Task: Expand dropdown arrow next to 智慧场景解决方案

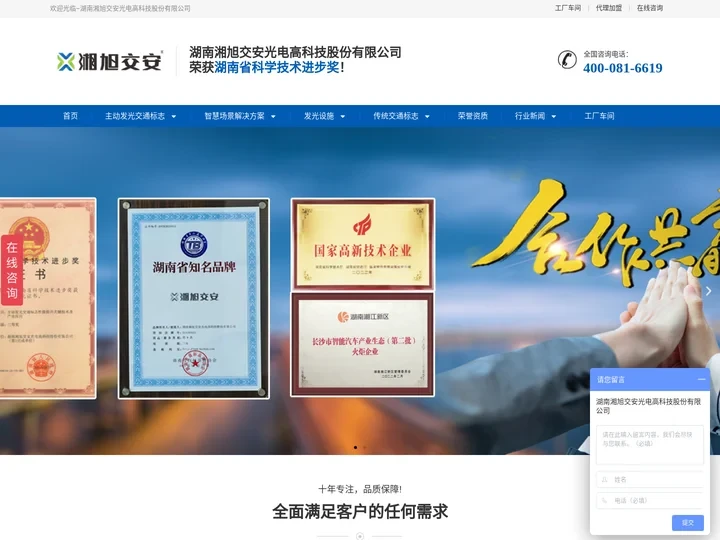Action: tap(273, 117)
